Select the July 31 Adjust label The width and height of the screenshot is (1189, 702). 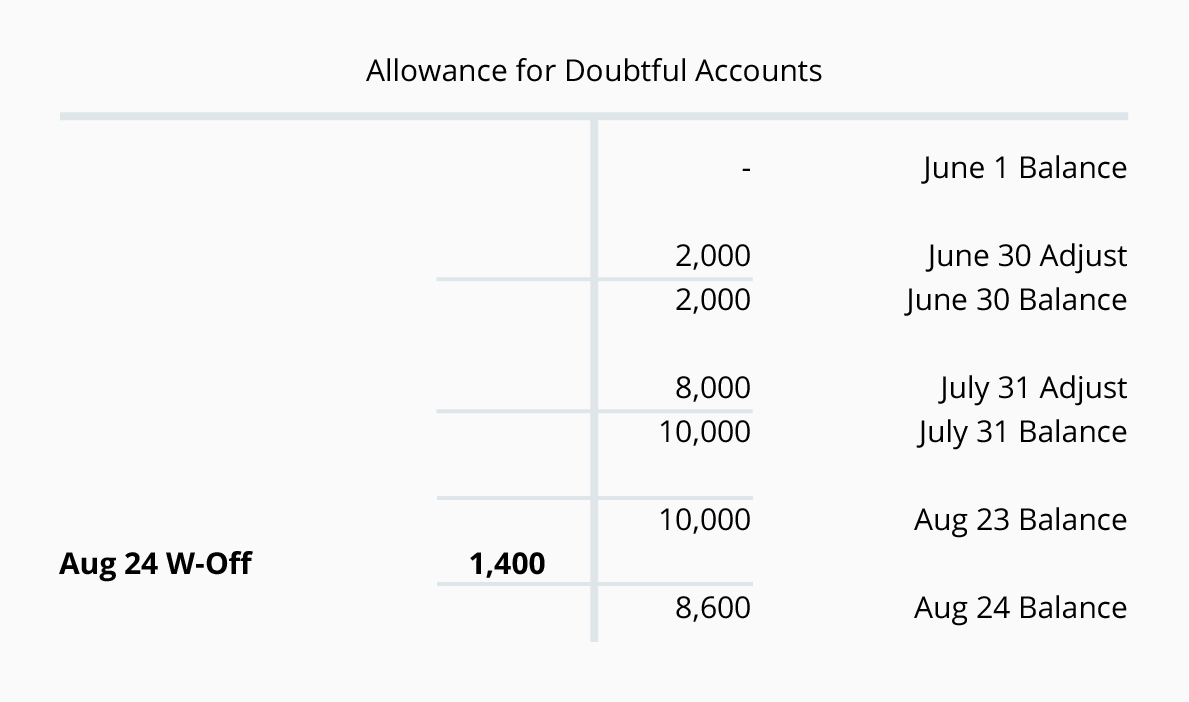pyautogui.click(x=1033, y=388)
